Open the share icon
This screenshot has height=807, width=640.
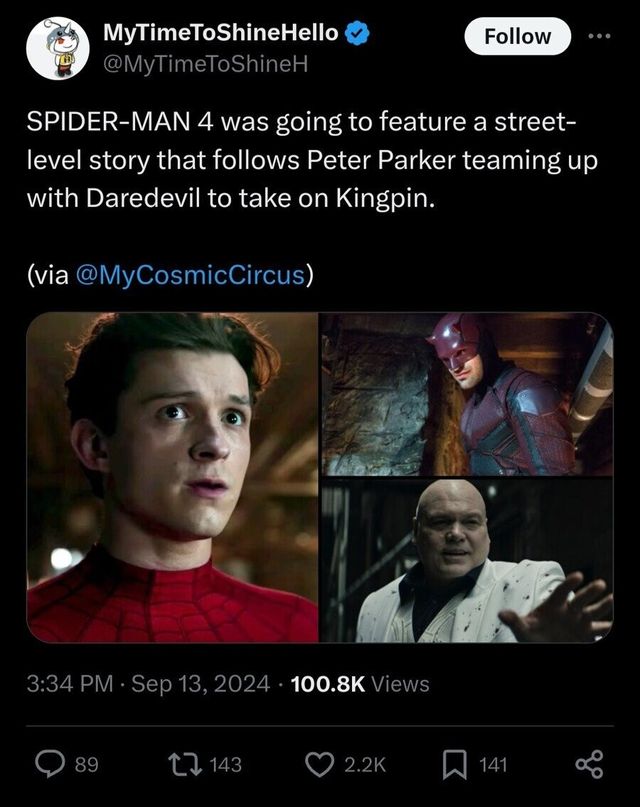click(589, 764)
